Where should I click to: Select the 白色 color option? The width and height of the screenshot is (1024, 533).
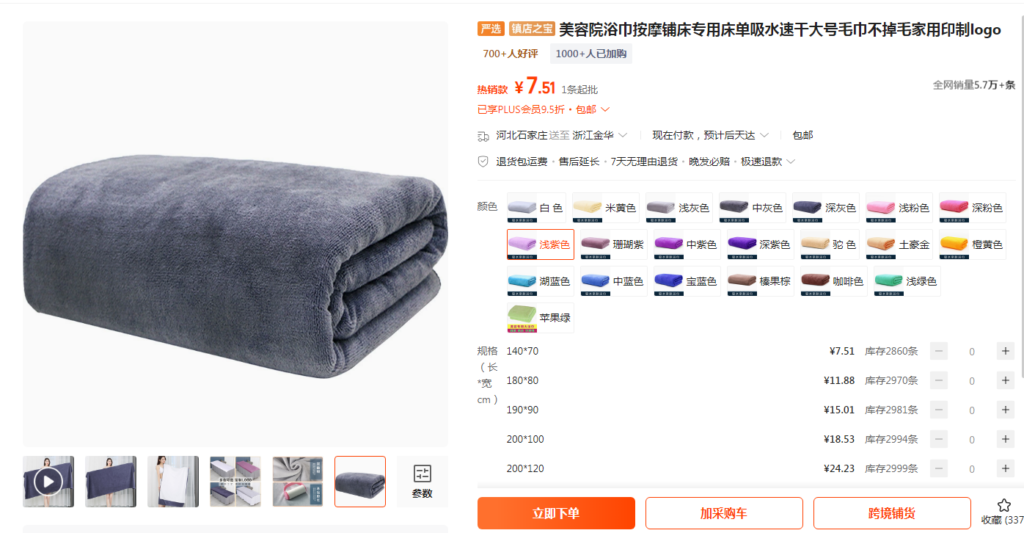[x=536, y=208]
